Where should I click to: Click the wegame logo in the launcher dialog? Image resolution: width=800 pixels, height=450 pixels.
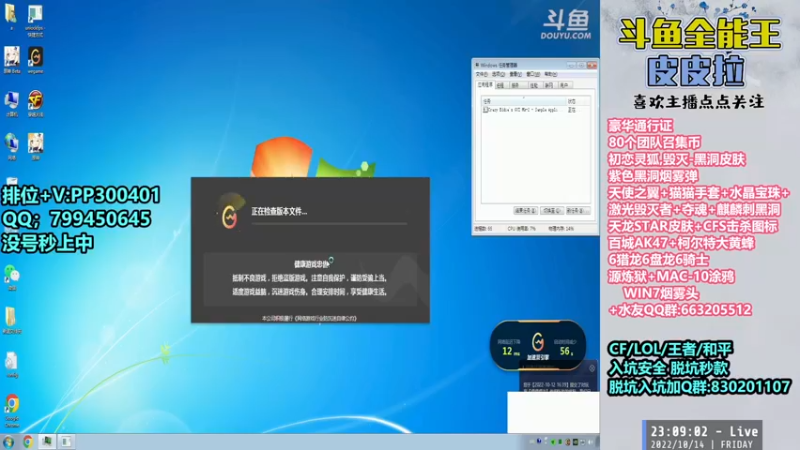(x=229, y=217)
